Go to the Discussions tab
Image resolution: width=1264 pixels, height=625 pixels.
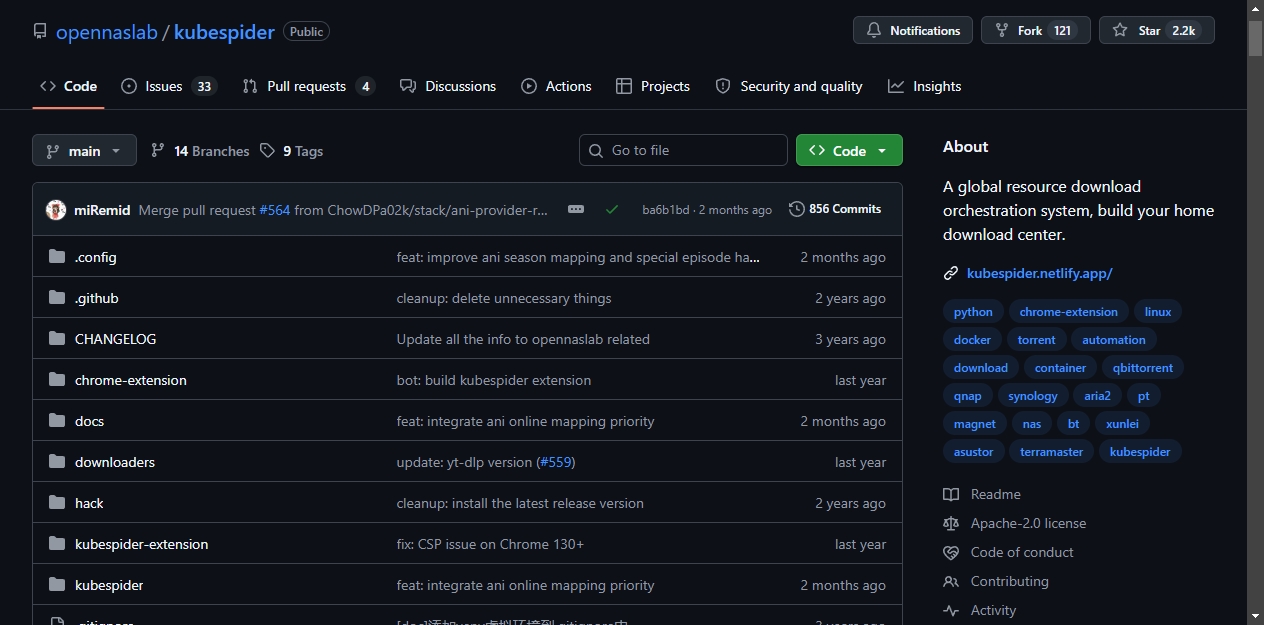click(448, 86)
